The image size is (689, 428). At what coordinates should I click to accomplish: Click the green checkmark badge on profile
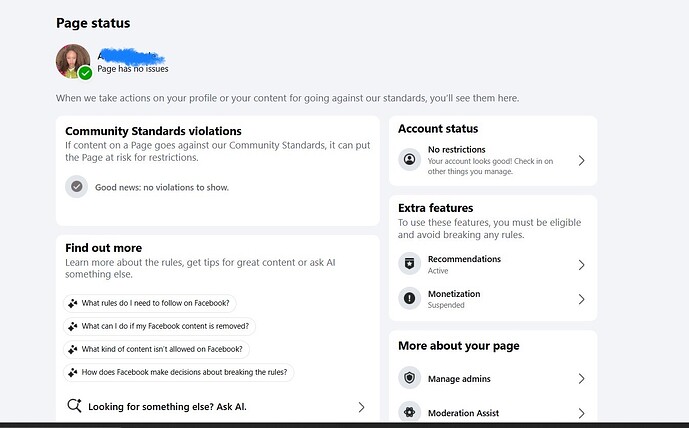tap(85, 73)
